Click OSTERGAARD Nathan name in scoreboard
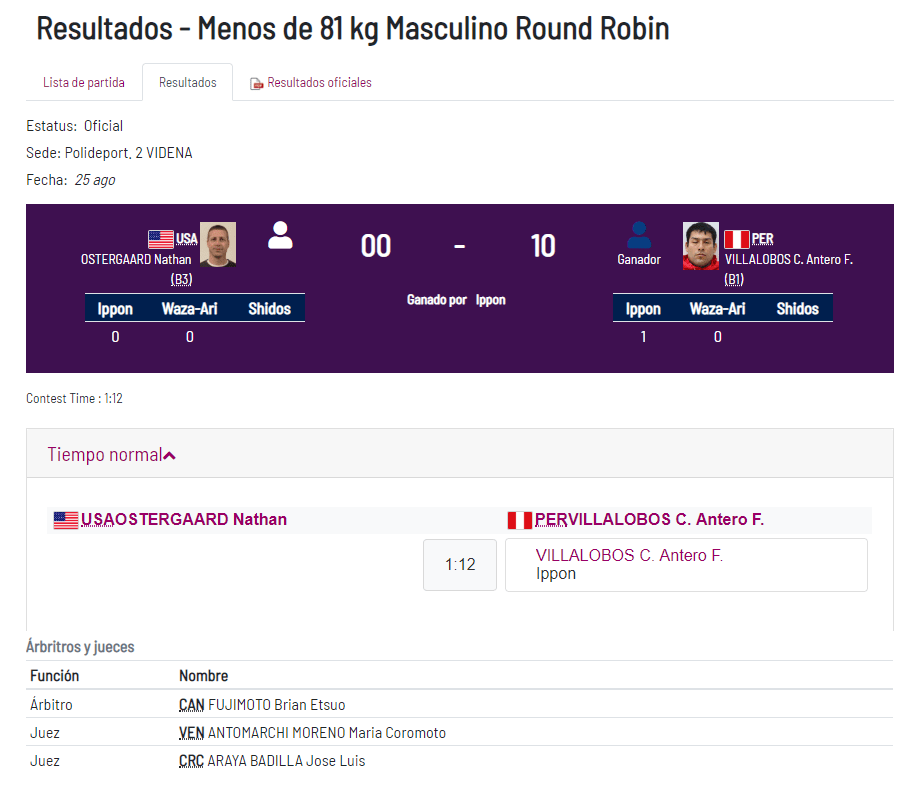Image resolution: width=904 pixels, height=803 pixels. tap(136, 260)
